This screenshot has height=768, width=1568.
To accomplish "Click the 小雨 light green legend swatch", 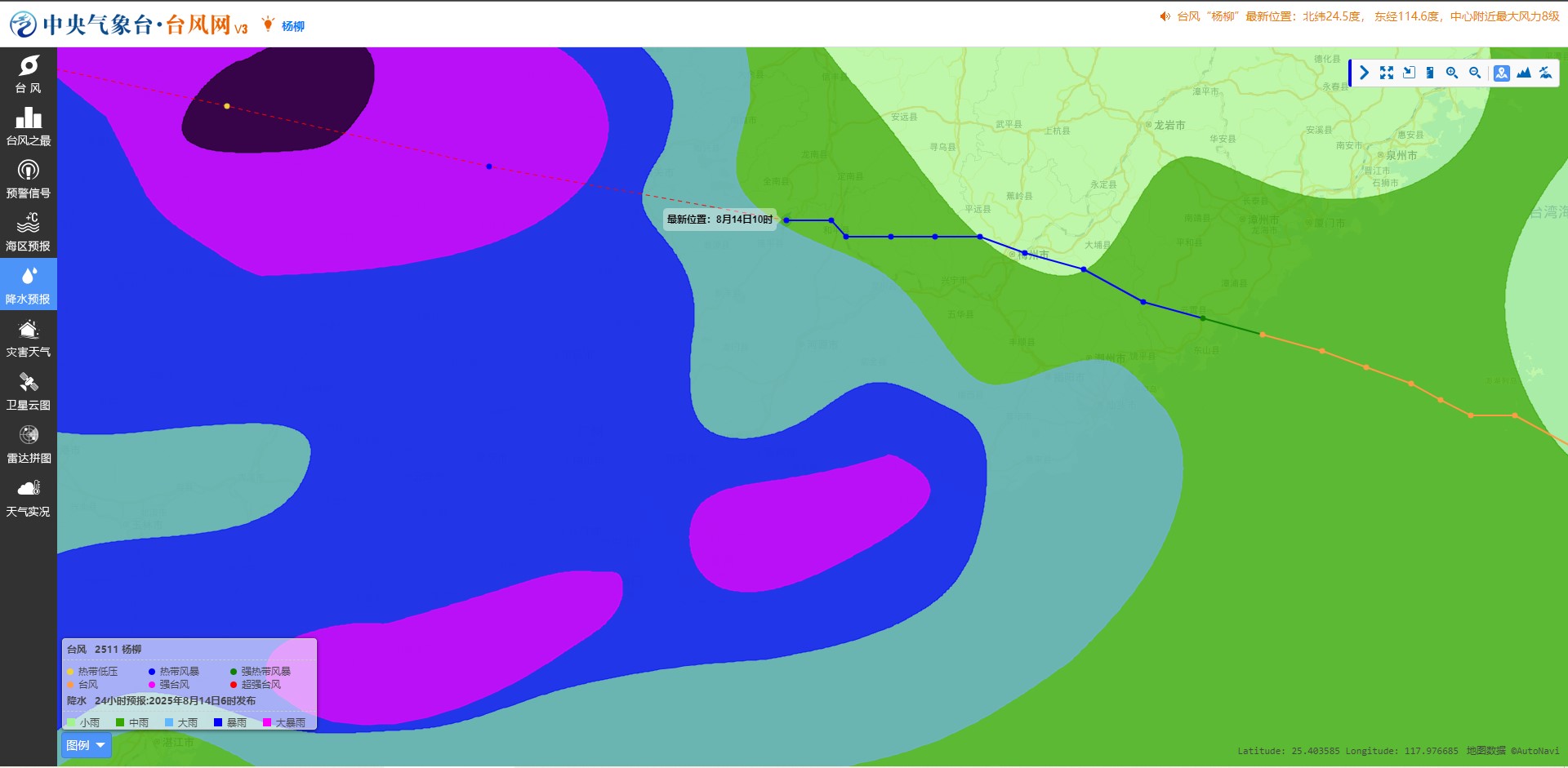I will pyautogui.click(x=71, y=722).
